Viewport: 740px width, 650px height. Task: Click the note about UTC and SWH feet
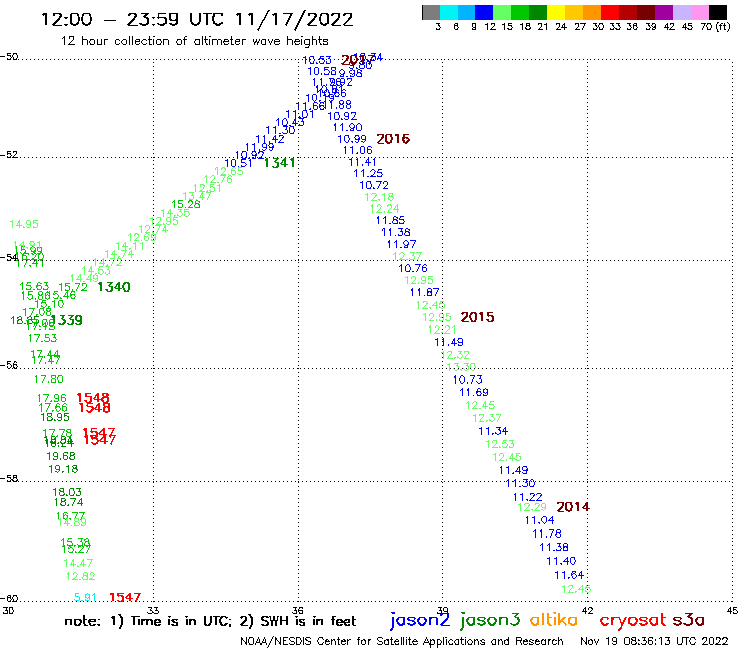pyautogui.click(x=210, y=621)
